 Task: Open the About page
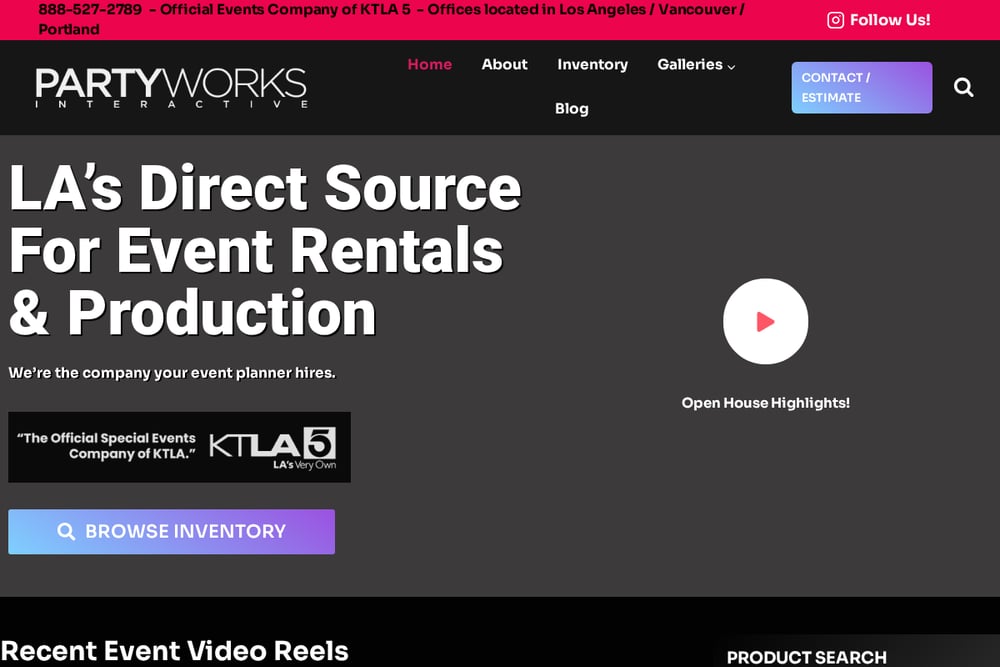pos(504,64)
